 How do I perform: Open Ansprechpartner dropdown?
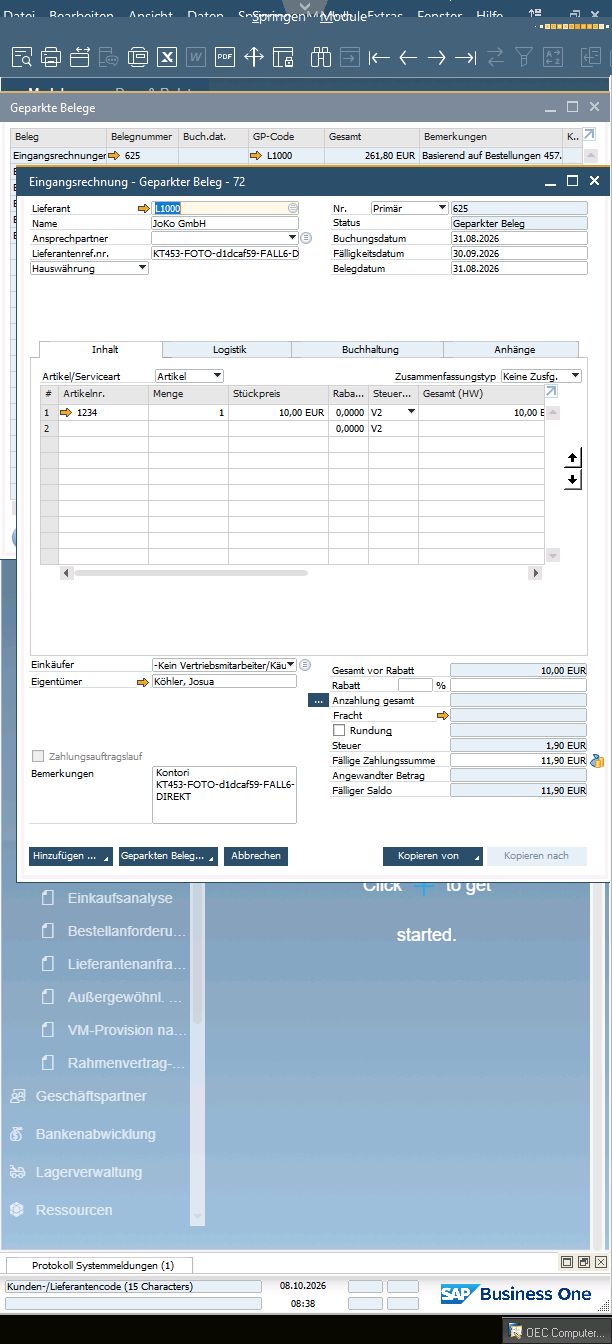[x=292, y=238]
